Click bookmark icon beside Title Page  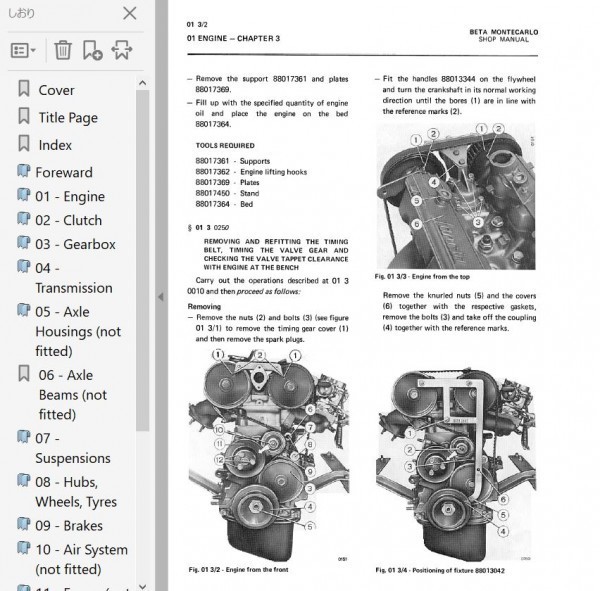pos(24,116)
